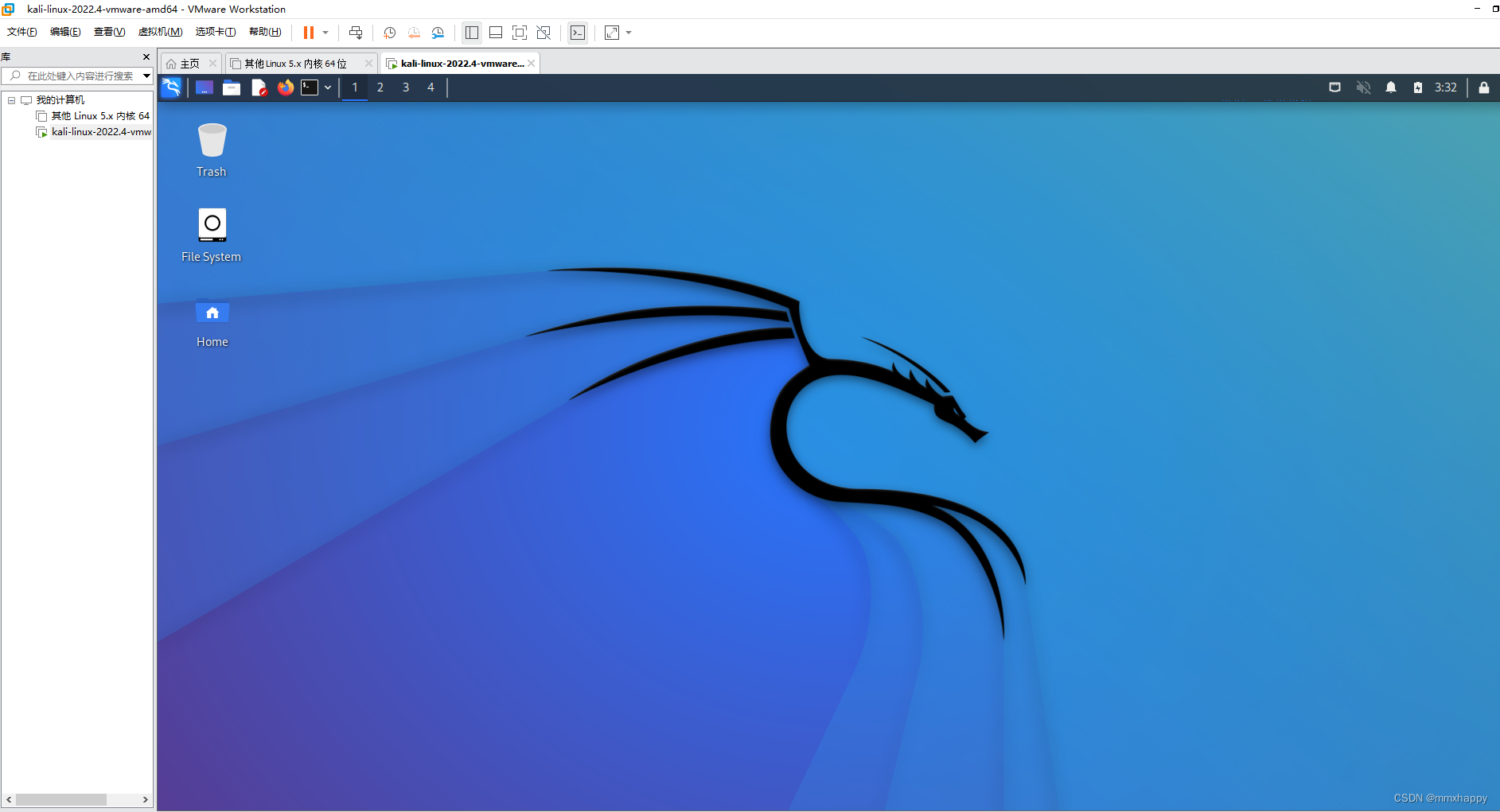Select the Trash desktop icon

tap(212, 151)
